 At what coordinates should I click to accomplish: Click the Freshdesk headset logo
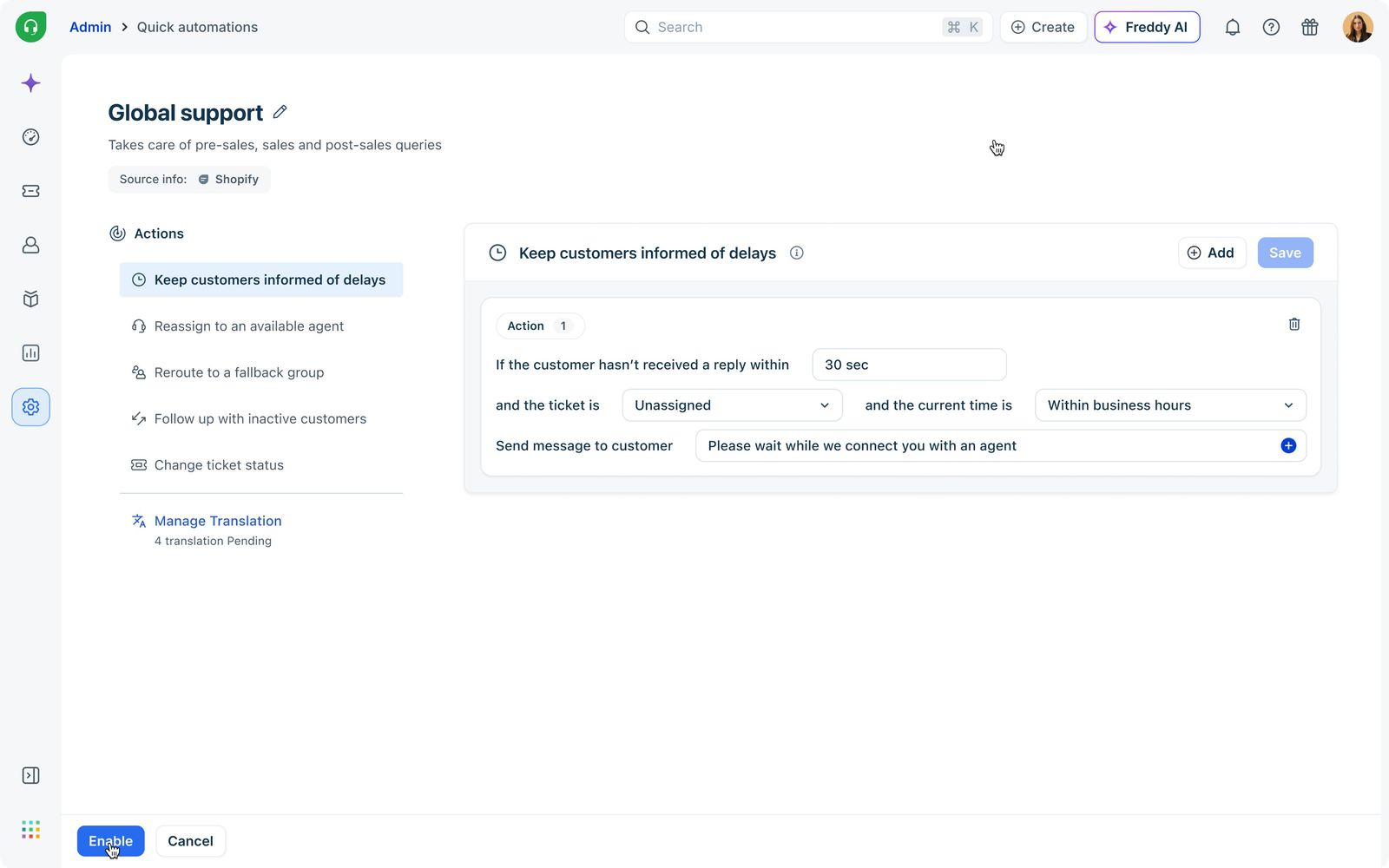[x=30, y=27]
